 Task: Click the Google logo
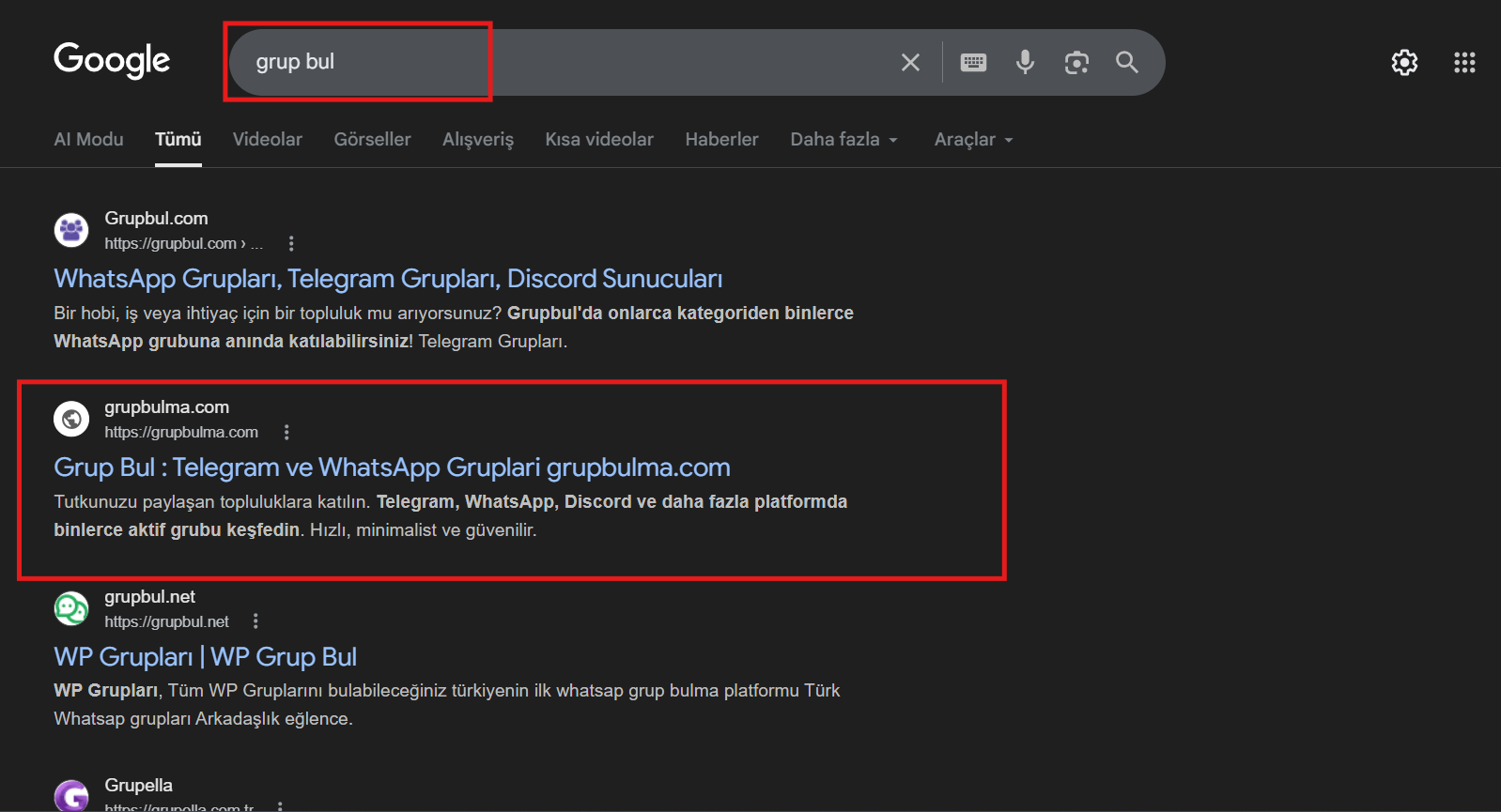112,60
